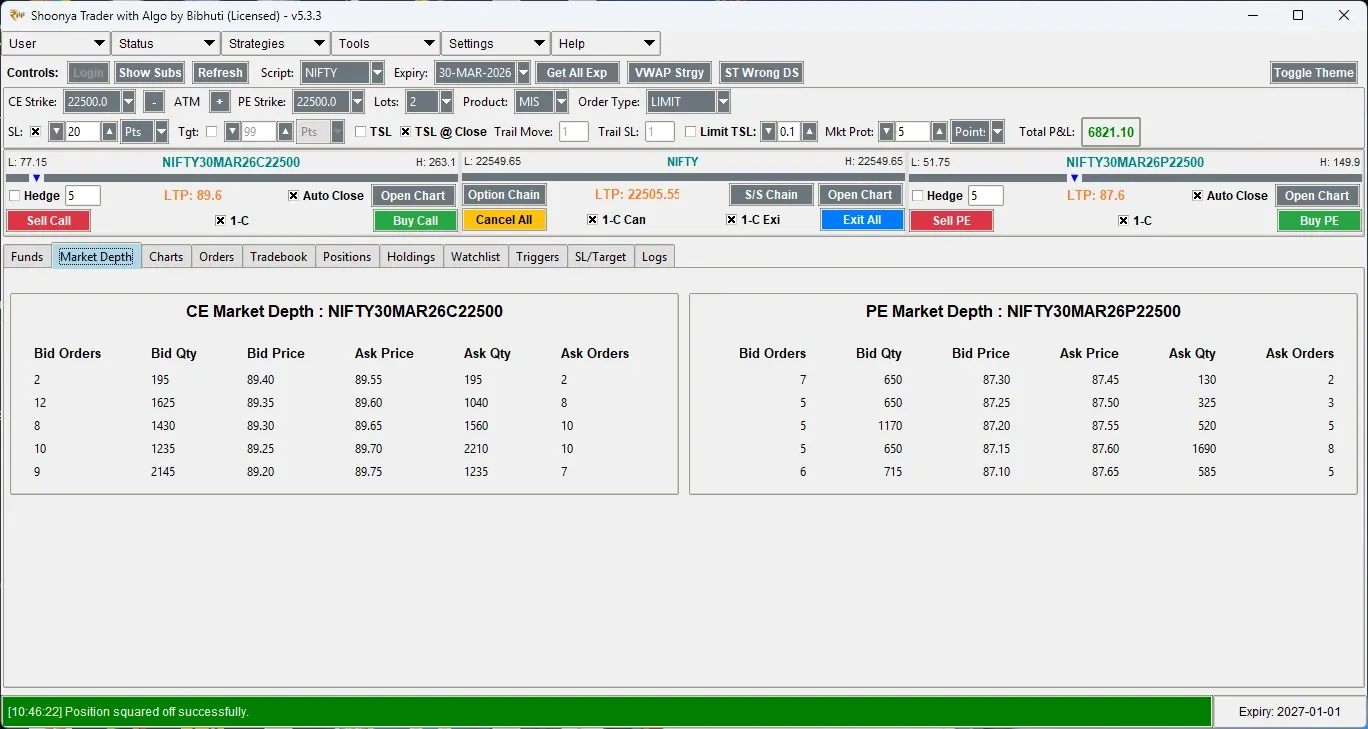Switch to the SL/Target tab
The image size is (1368, 729).
pos(601,257)
